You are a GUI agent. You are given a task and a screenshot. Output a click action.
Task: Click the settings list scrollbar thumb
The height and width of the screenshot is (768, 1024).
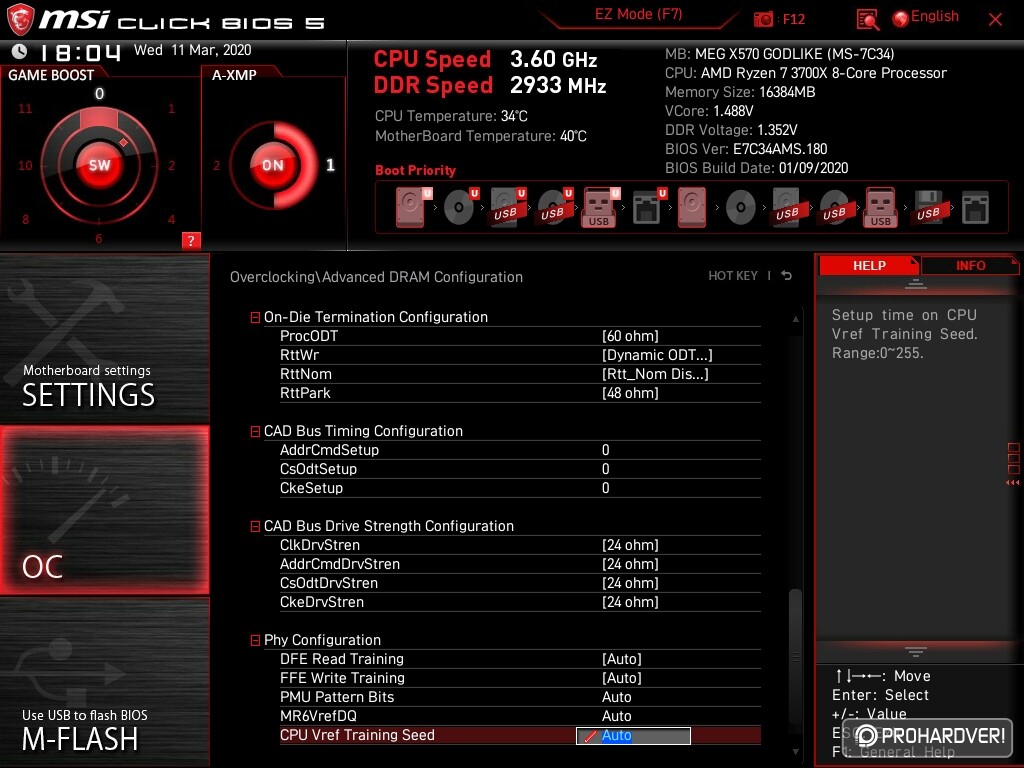[x=795, y=656]
